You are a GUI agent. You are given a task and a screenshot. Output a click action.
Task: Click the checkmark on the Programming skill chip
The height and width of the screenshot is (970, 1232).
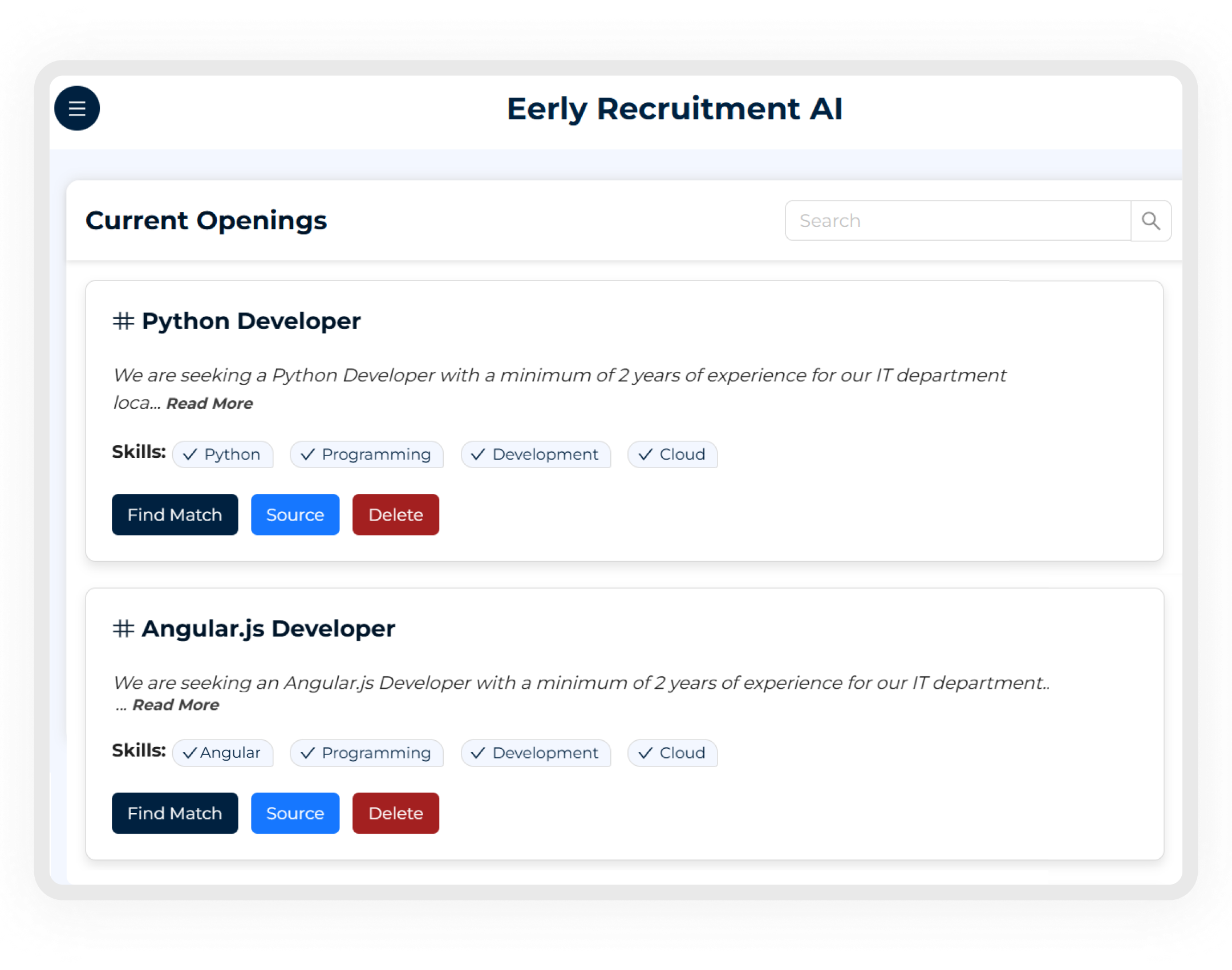308,454
